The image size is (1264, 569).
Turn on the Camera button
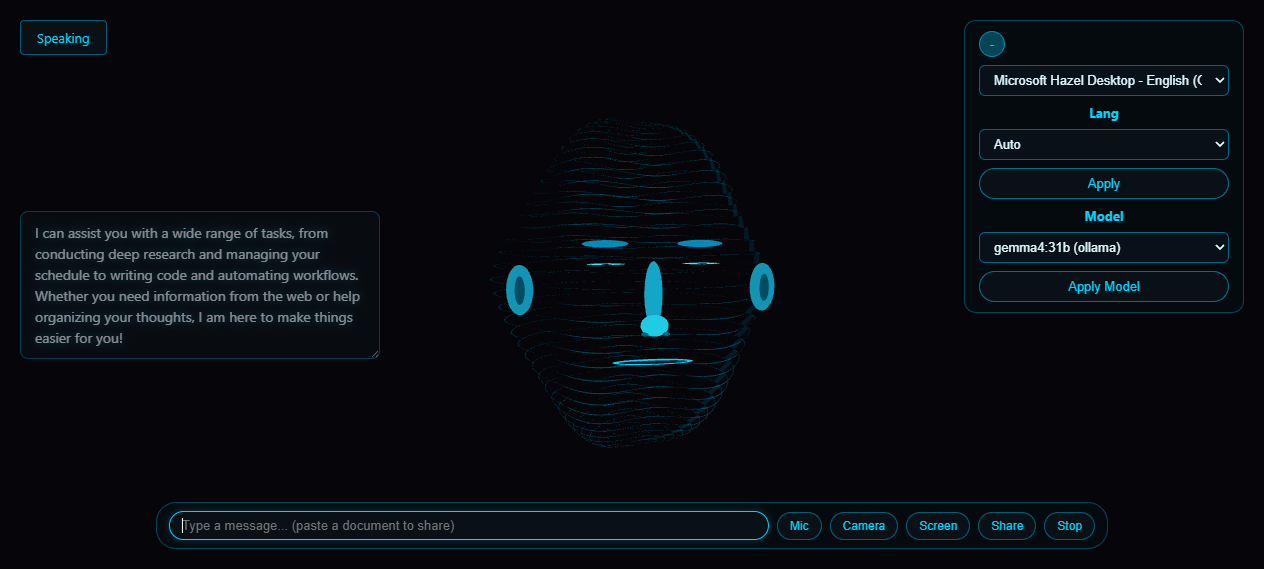[x=863, y=525]
